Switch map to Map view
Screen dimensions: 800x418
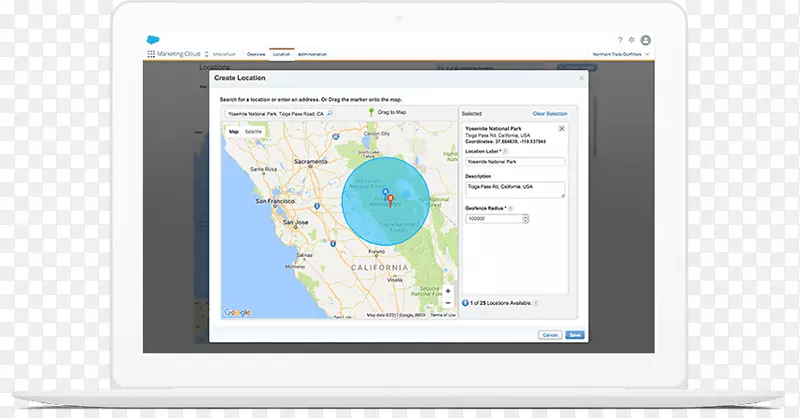(234, 131)
